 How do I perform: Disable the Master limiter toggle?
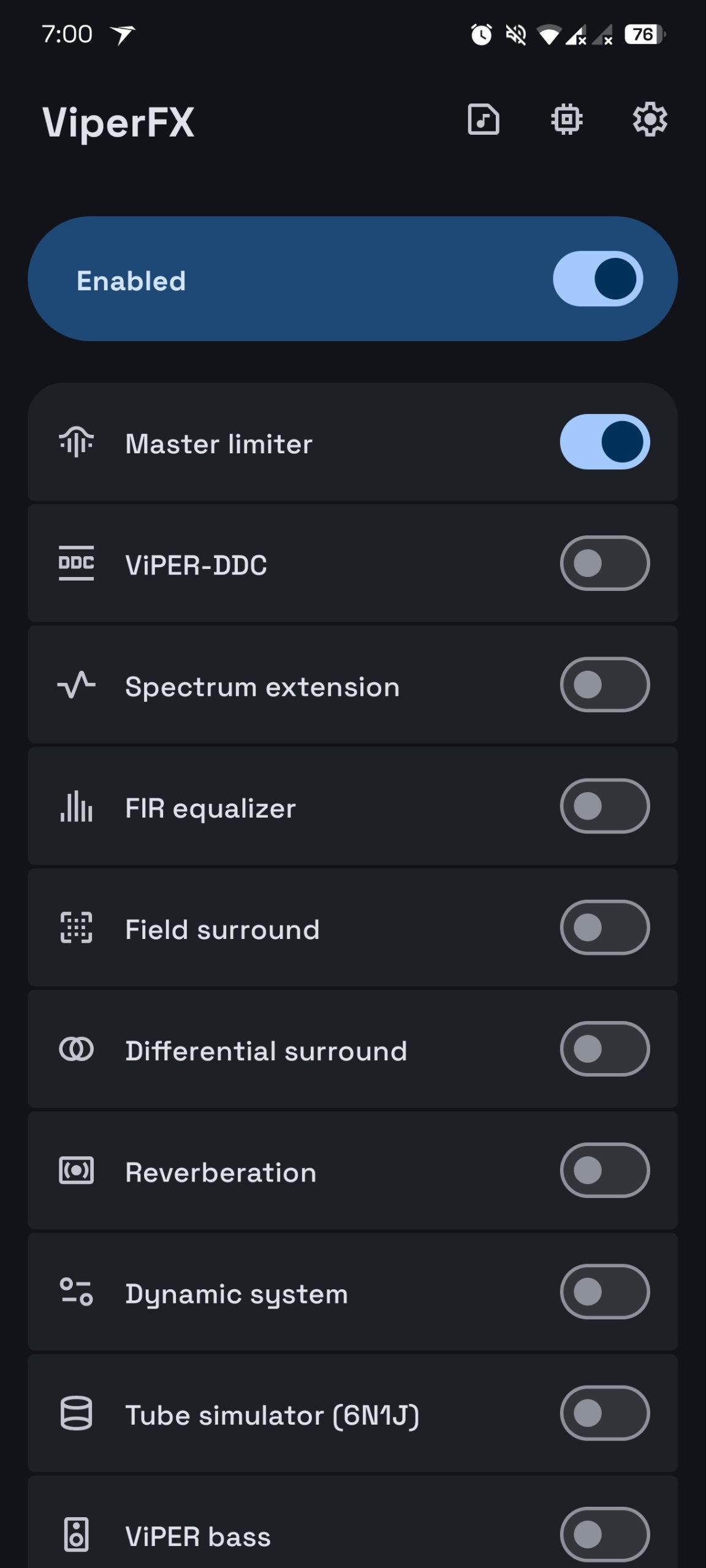pyautogui.click(x=604, y=442)
